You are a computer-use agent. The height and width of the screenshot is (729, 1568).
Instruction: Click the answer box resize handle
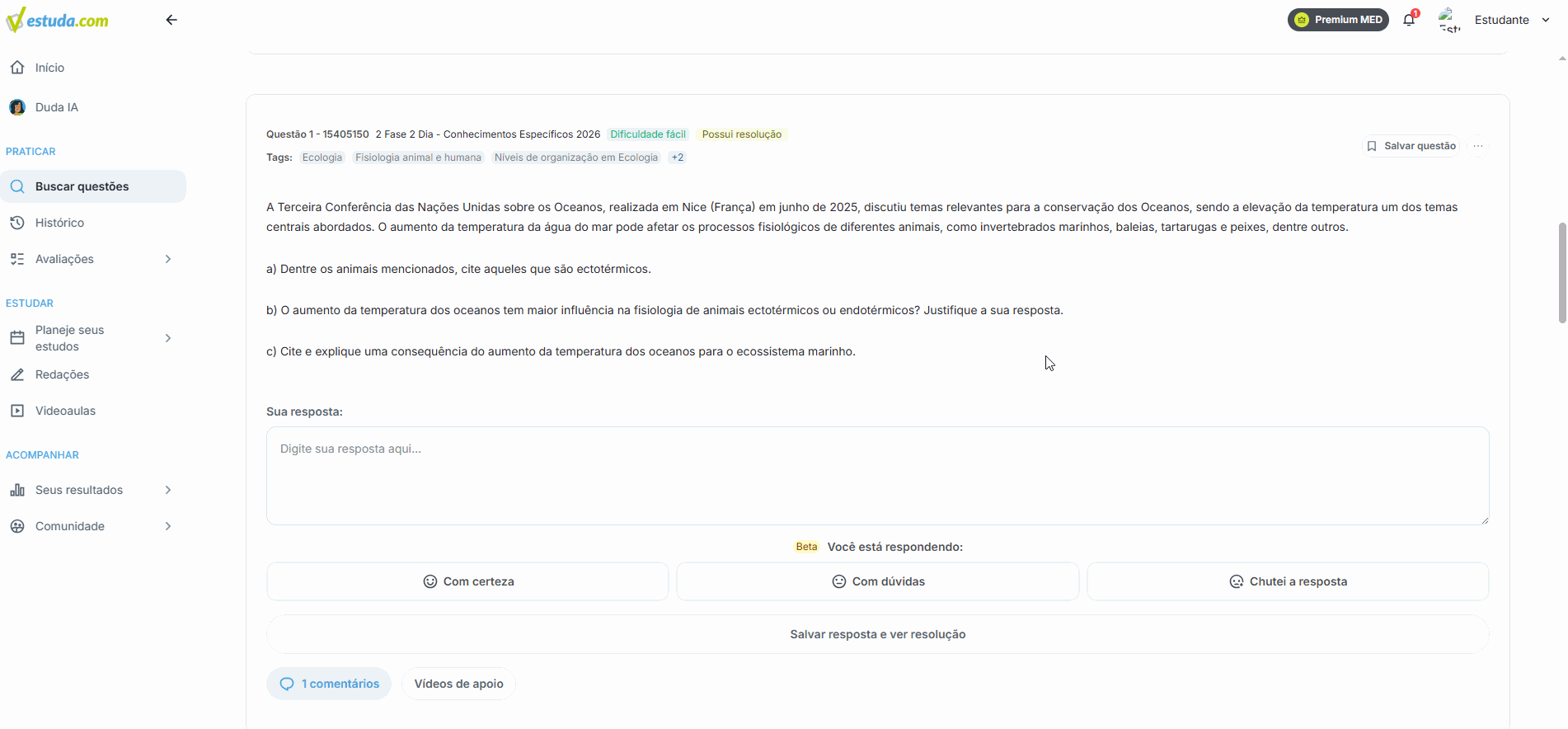click(x=1484, y=520)
